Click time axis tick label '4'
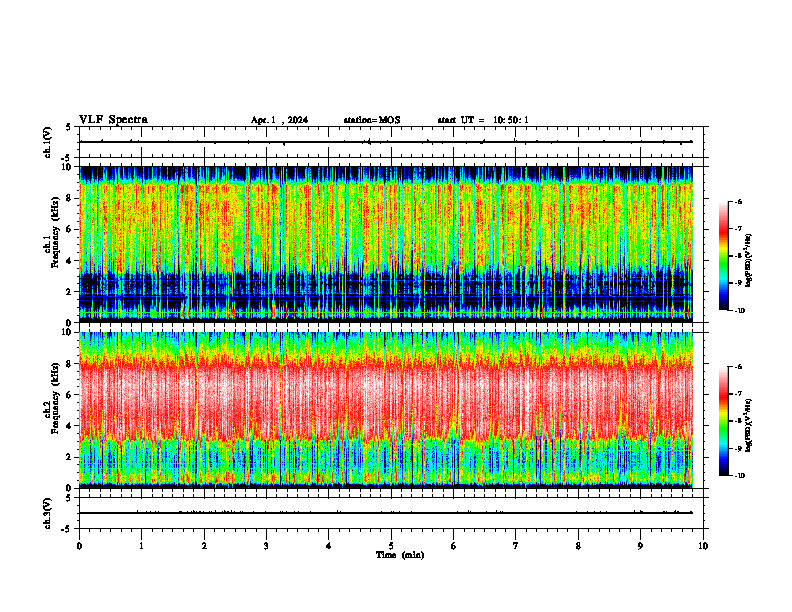This screenshot has width=792, height=612. (329, 546)
